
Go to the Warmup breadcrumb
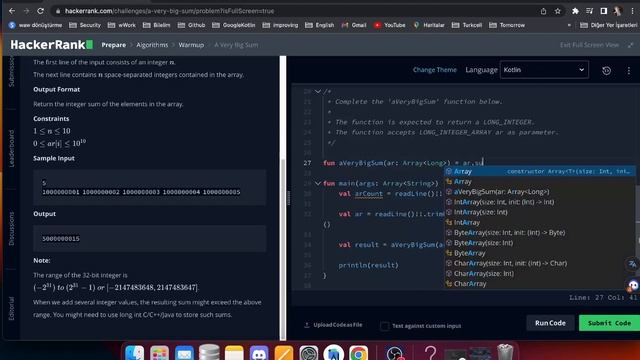point(191,45)
